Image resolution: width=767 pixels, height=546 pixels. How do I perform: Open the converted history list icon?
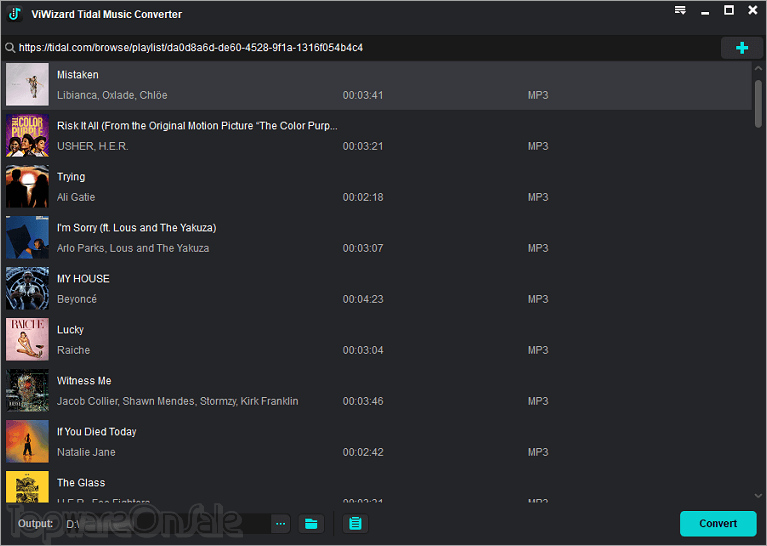[355, 523]
